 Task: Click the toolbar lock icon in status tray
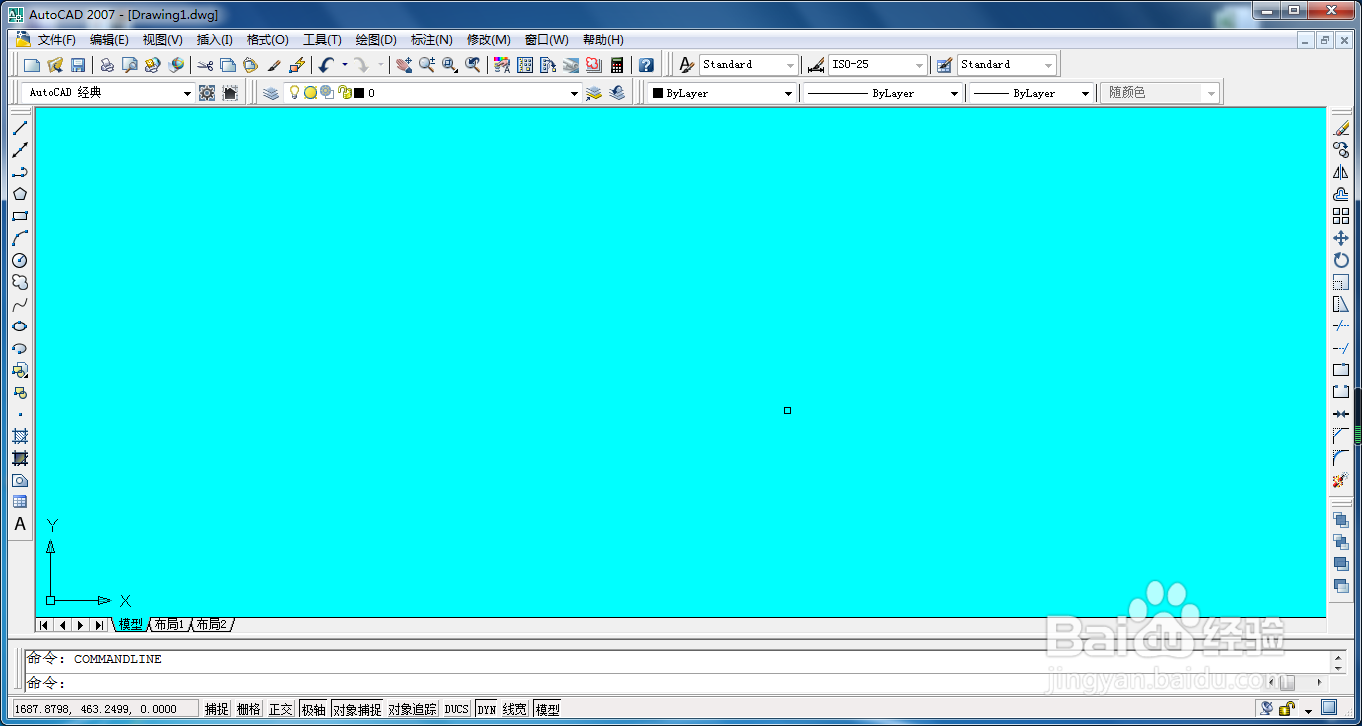(x=1288, y=709)
